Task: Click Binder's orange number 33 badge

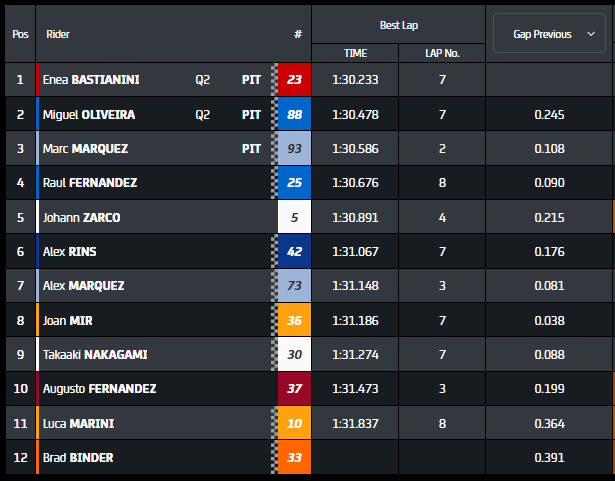Action: 294,457
